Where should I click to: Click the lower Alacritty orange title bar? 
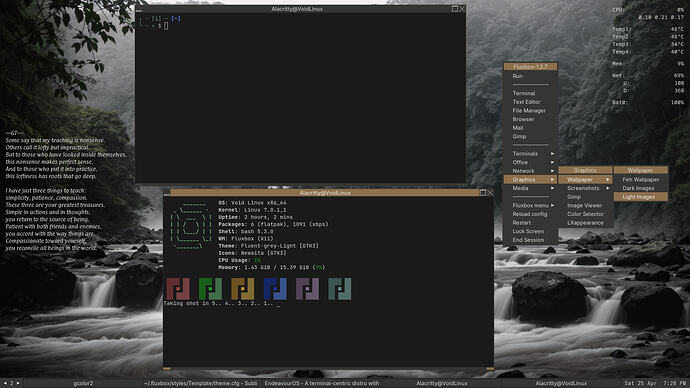(x=325, y=193)
